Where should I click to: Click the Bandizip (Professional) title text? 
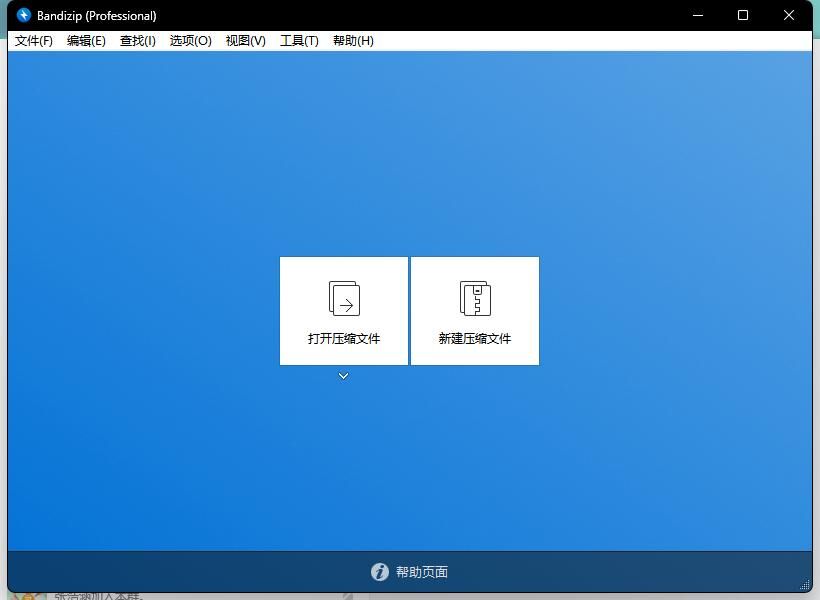97,15
